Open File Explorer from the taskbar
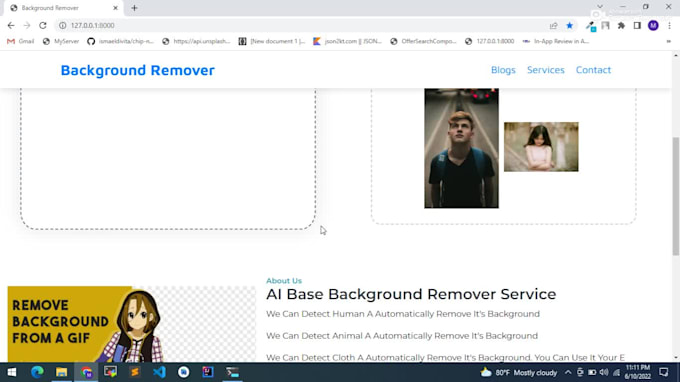Viewport: 680px width, 382px height. click(62, 372)
